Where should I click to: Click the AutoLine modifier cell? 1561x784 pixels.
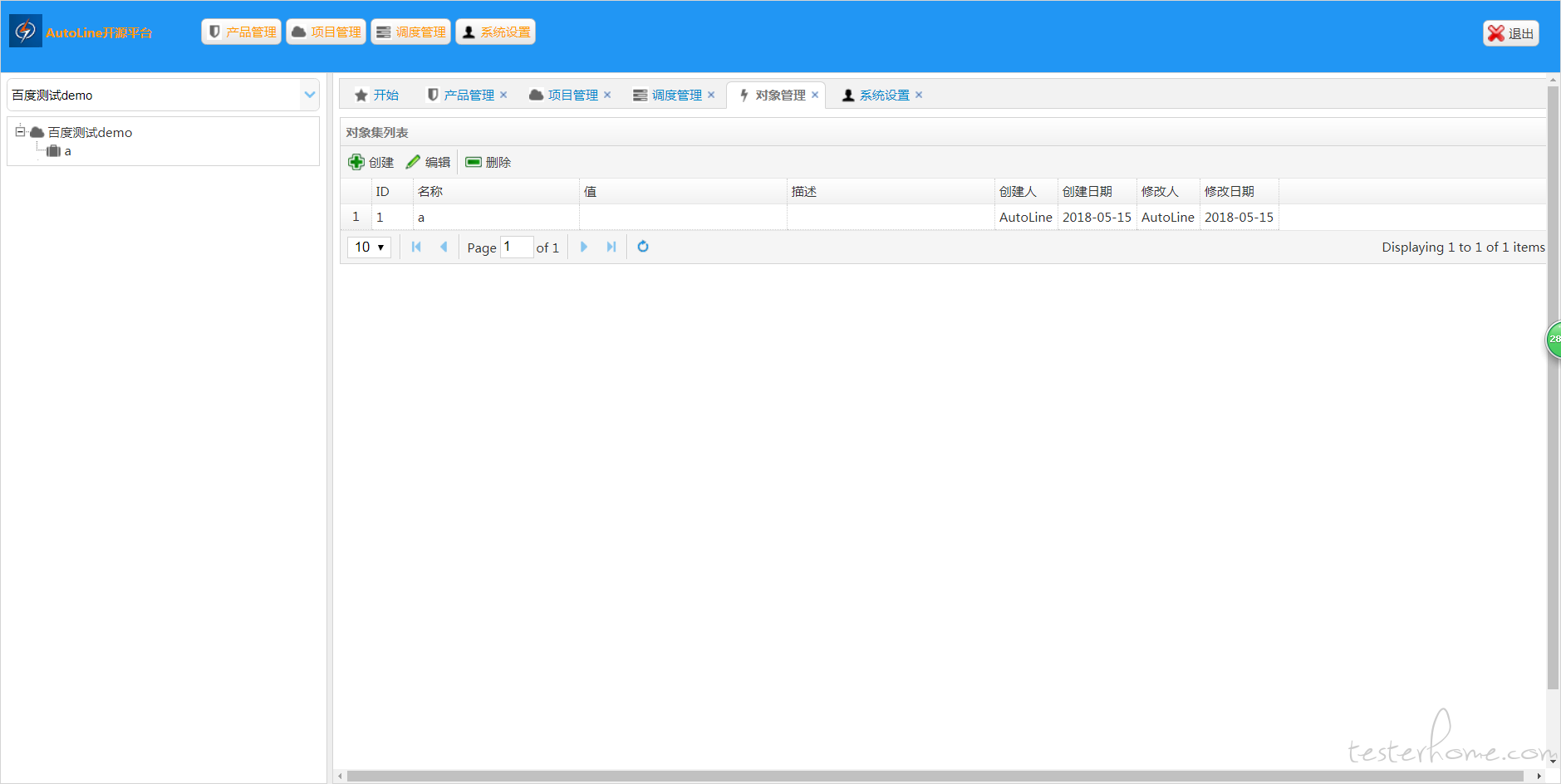pyautogui.click(x=1168, y=217)
